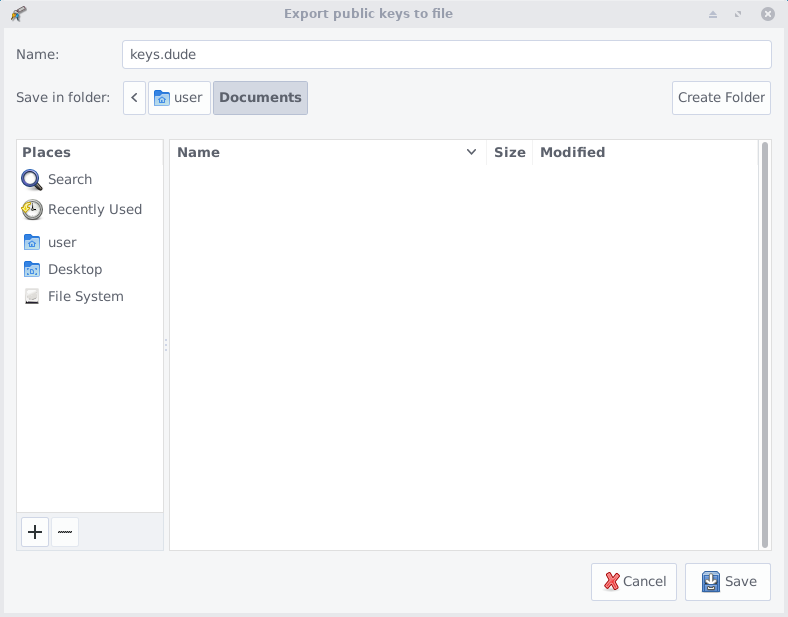This screenshot has height=617, width=788.
Task: Click the Save button
Action: [728, 582]
